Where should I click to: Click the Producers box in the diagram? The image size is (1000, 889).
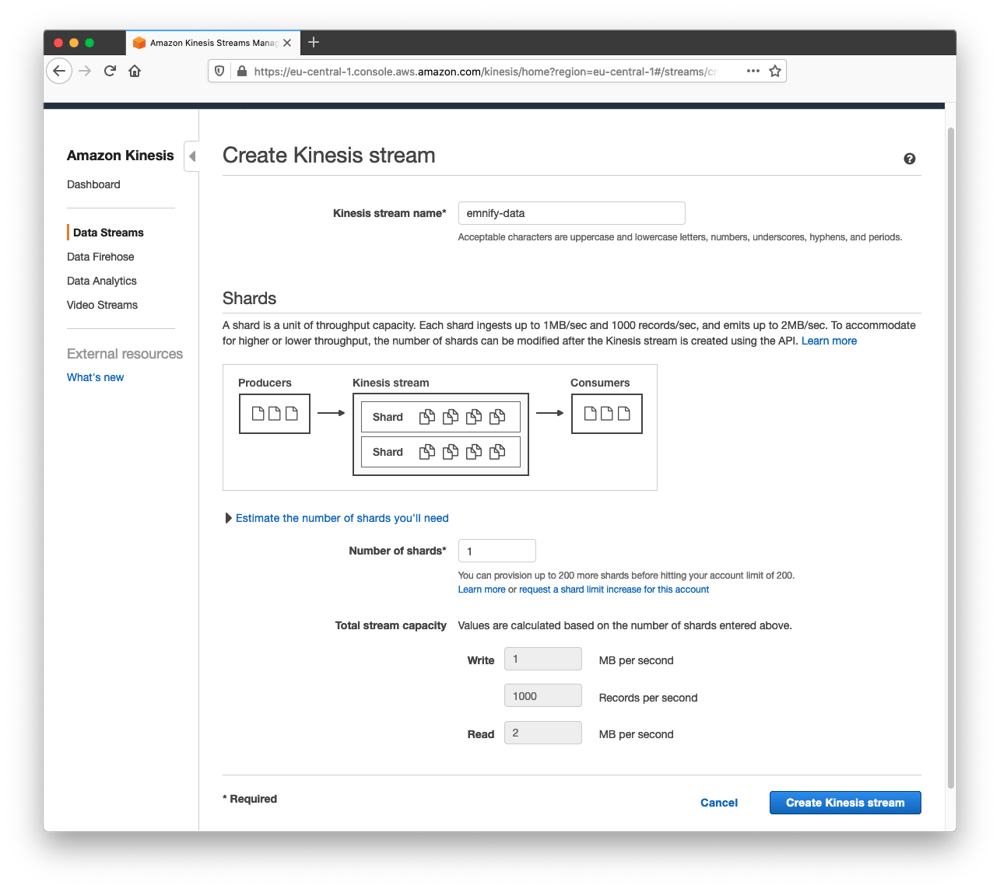[274, 414]
